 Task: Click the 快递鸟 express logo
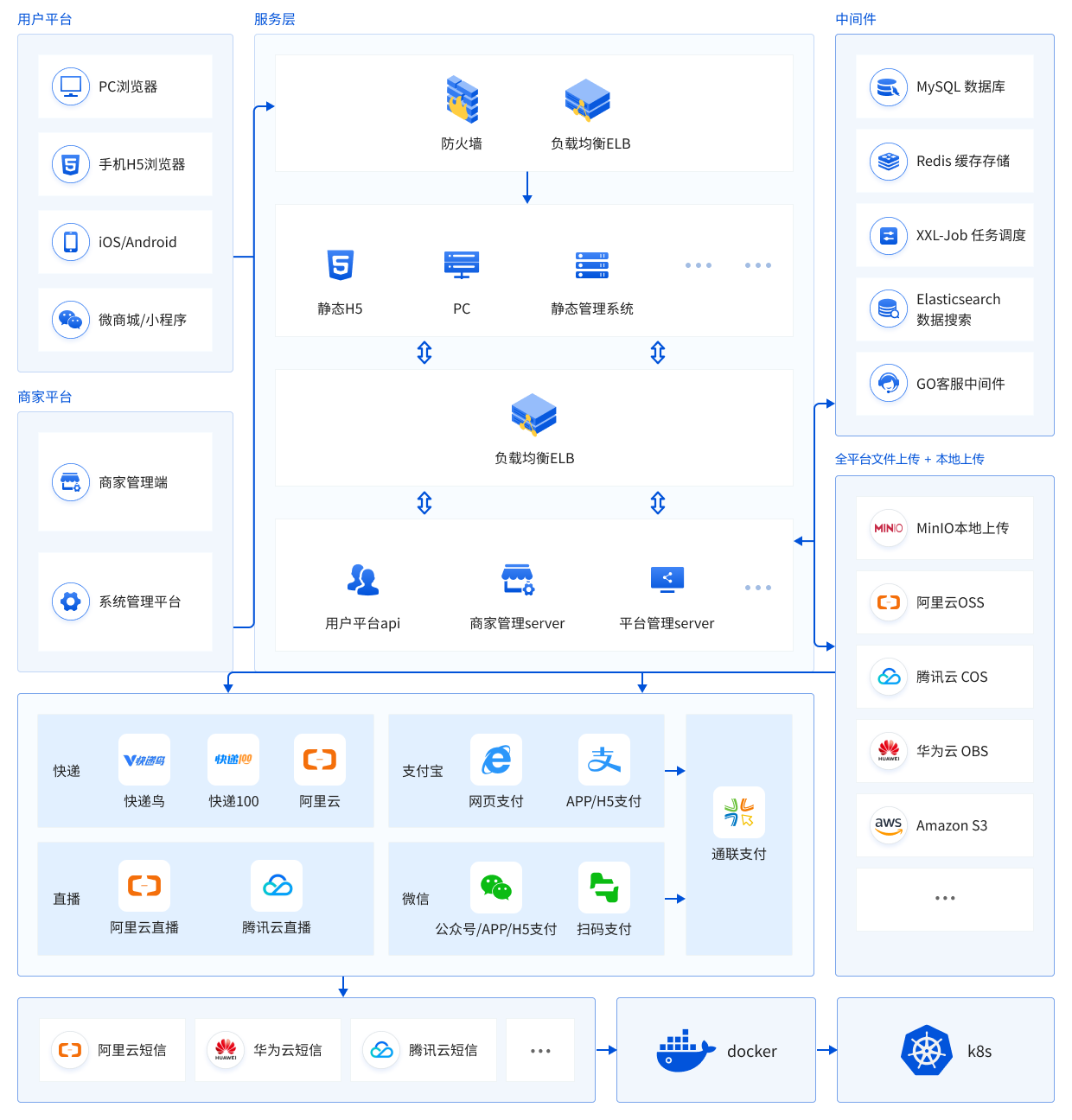tap(144, 760)
